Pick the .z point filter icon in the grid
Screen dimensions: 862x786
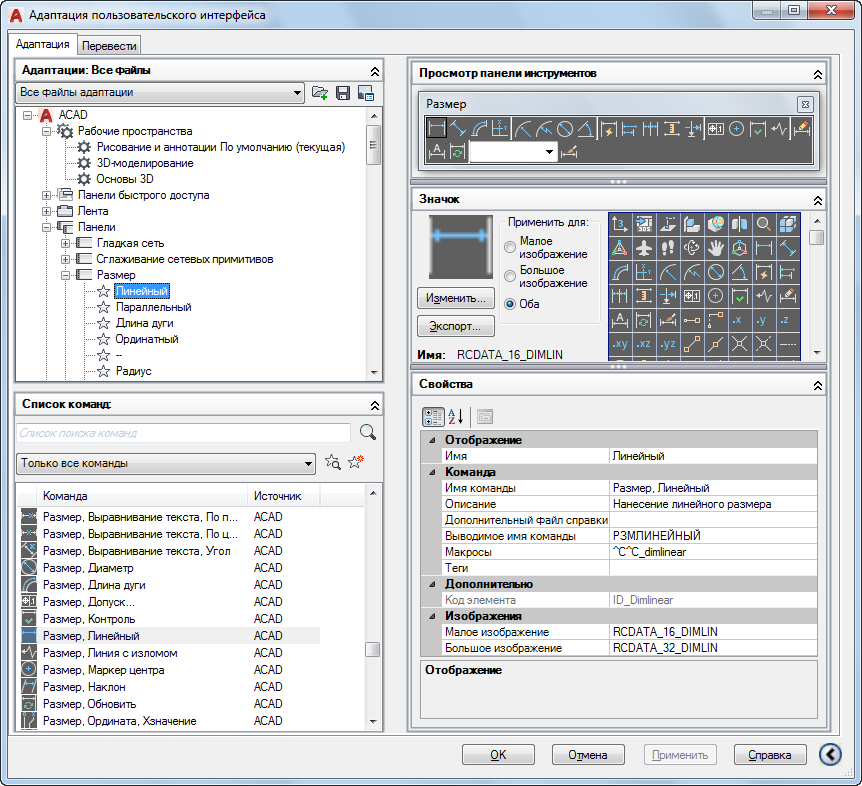point(785,320)
